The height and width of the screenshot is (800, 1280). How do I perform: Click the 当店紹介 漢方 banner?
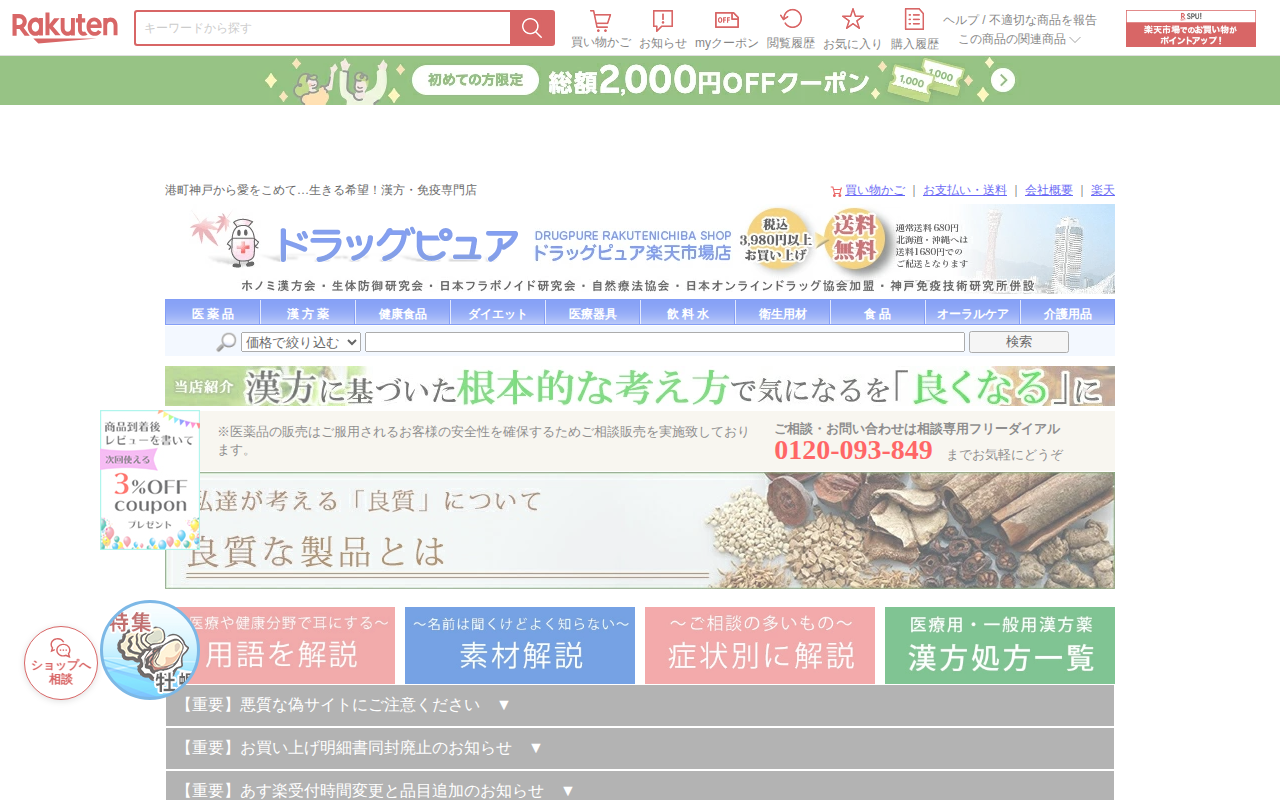(x=640, y=386)
